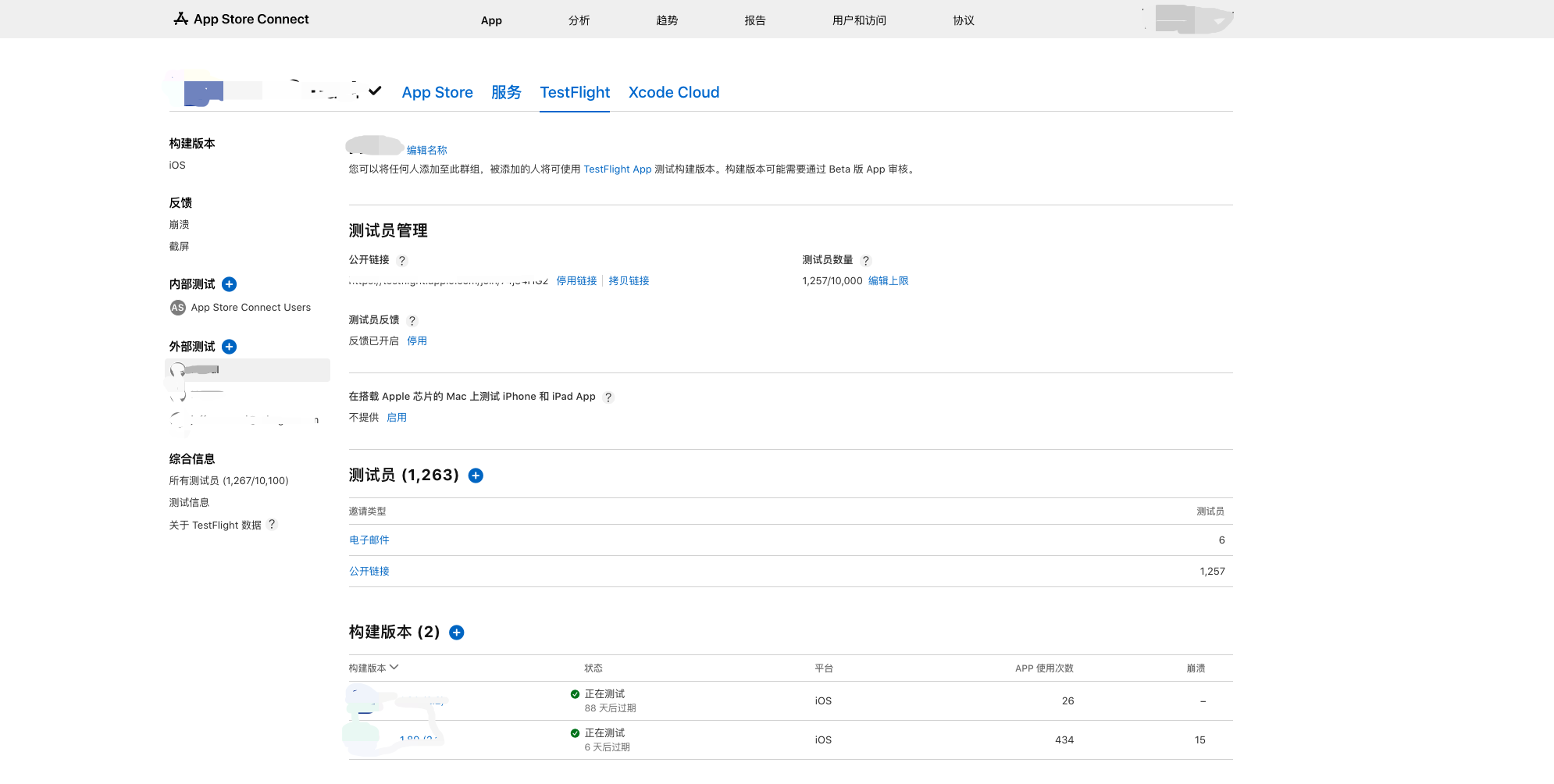This screenshot has width=1554, height=784.
Task: Click 拷贝链接 to copy public link
Action: 629,281
